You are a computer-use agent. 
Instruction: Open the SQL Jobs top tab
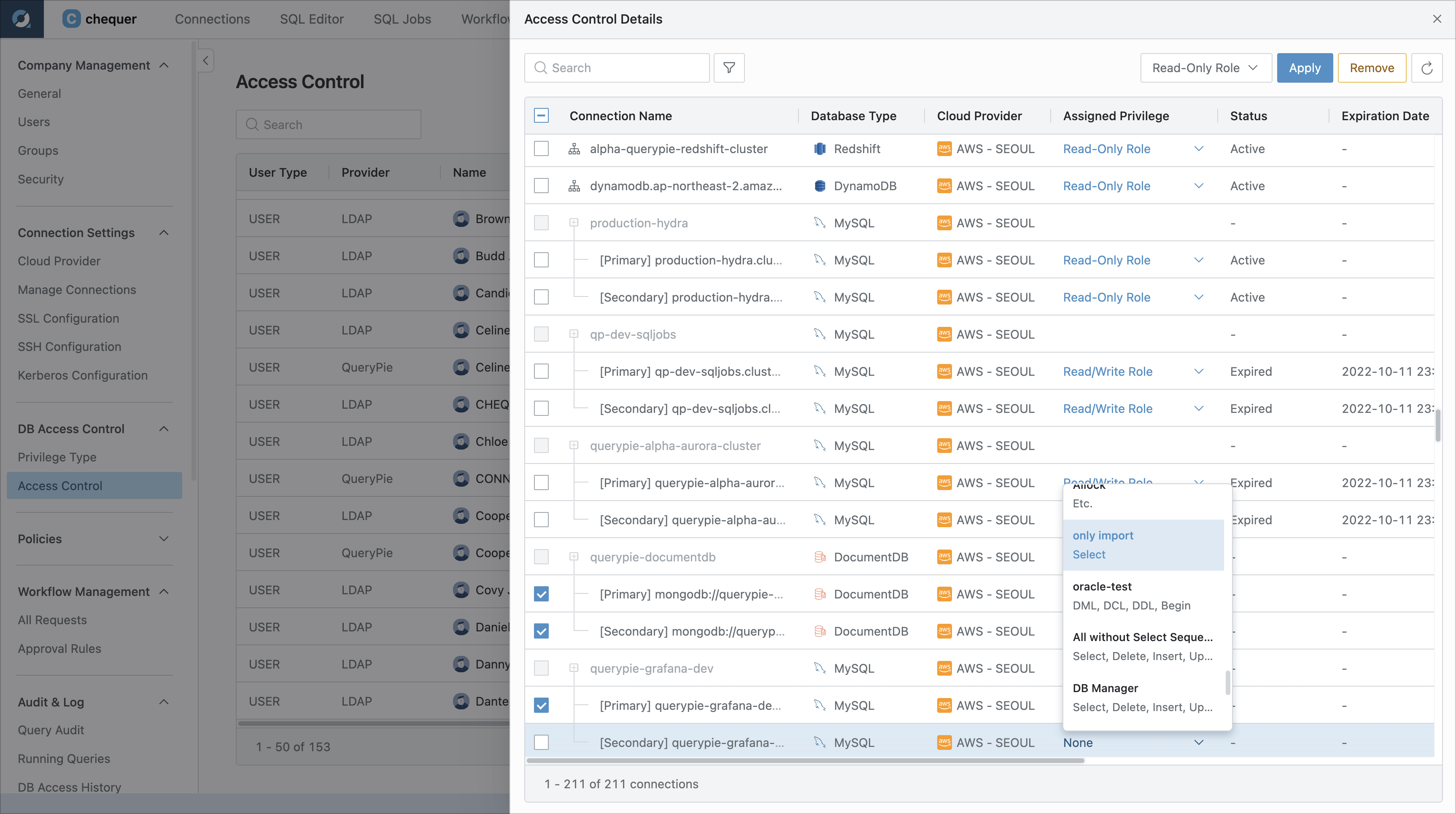(402, 19)
